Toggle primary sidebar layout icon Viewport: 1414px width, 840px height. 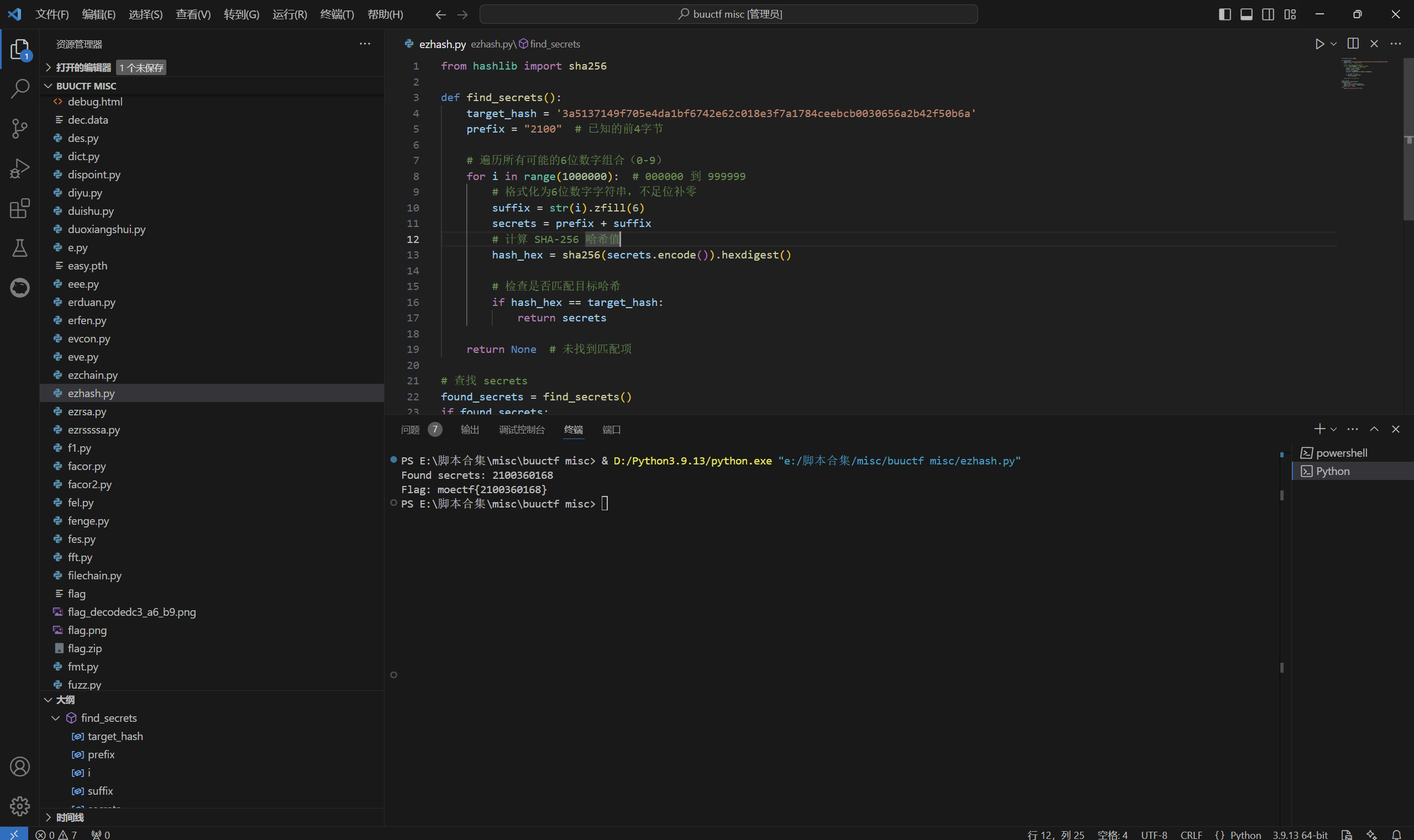(1224, 14)
